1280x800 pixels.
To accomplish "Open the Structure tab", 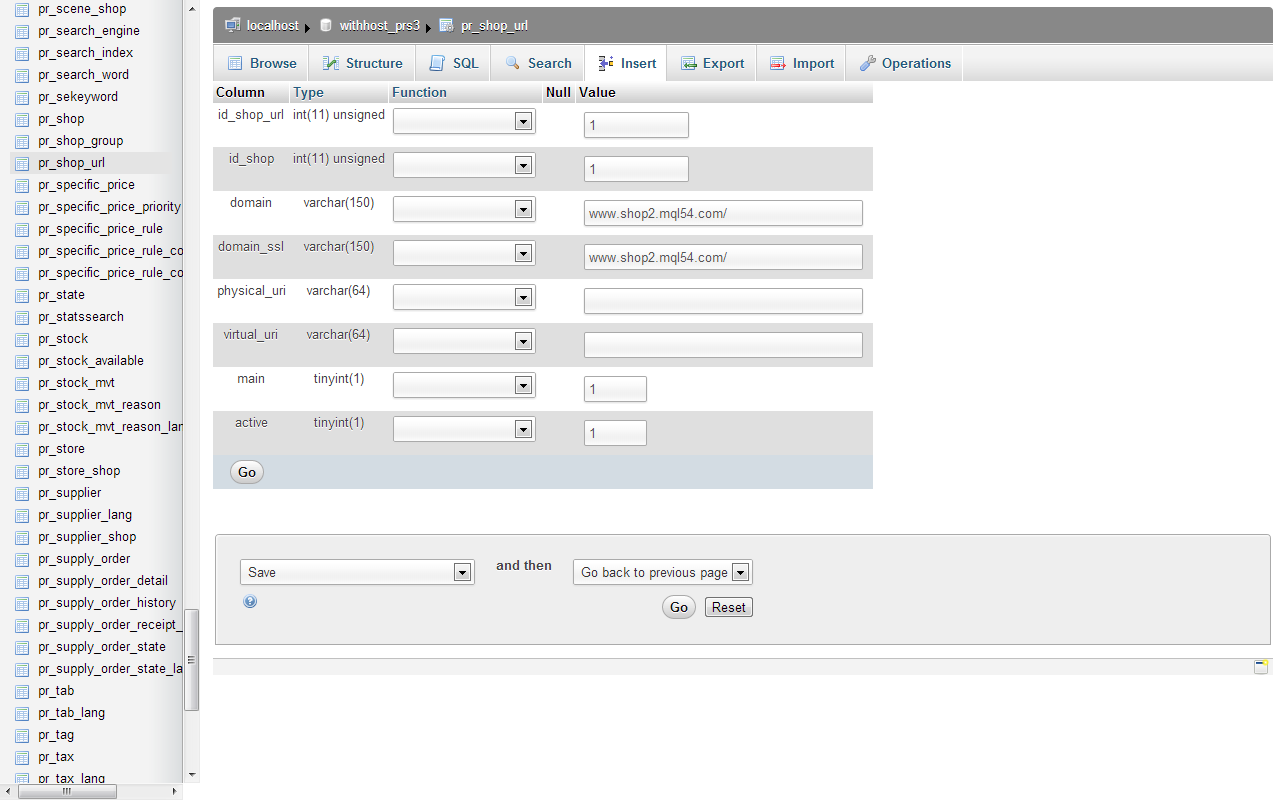I will (362, 63).
